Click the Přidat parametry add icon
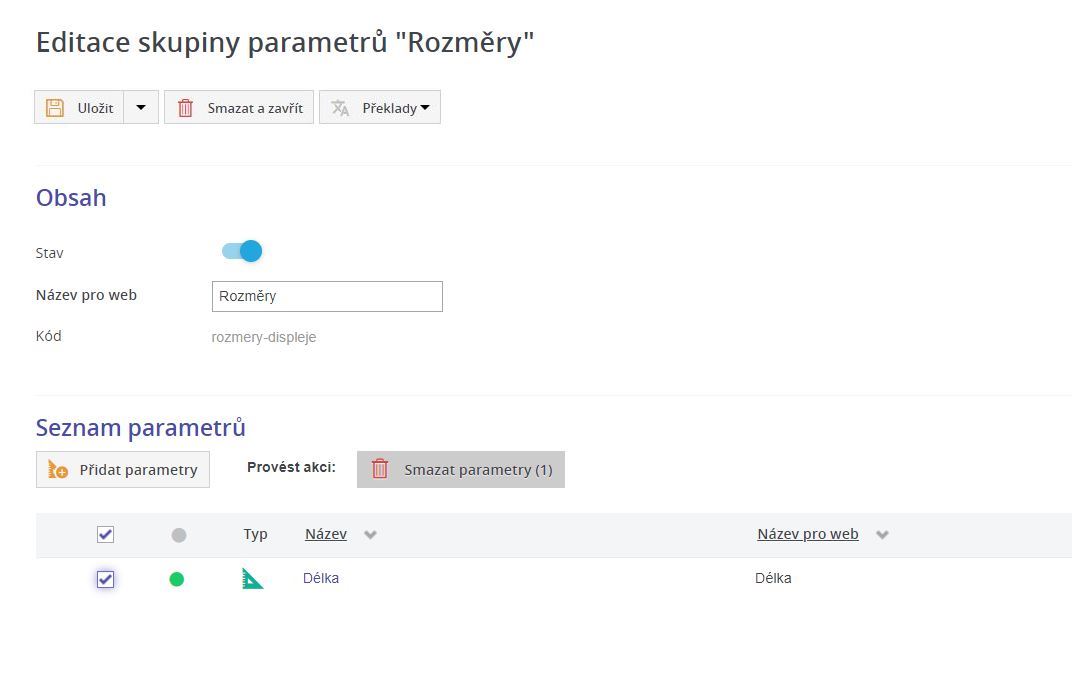Screen dimensions: 1072x694 [58, 470]
